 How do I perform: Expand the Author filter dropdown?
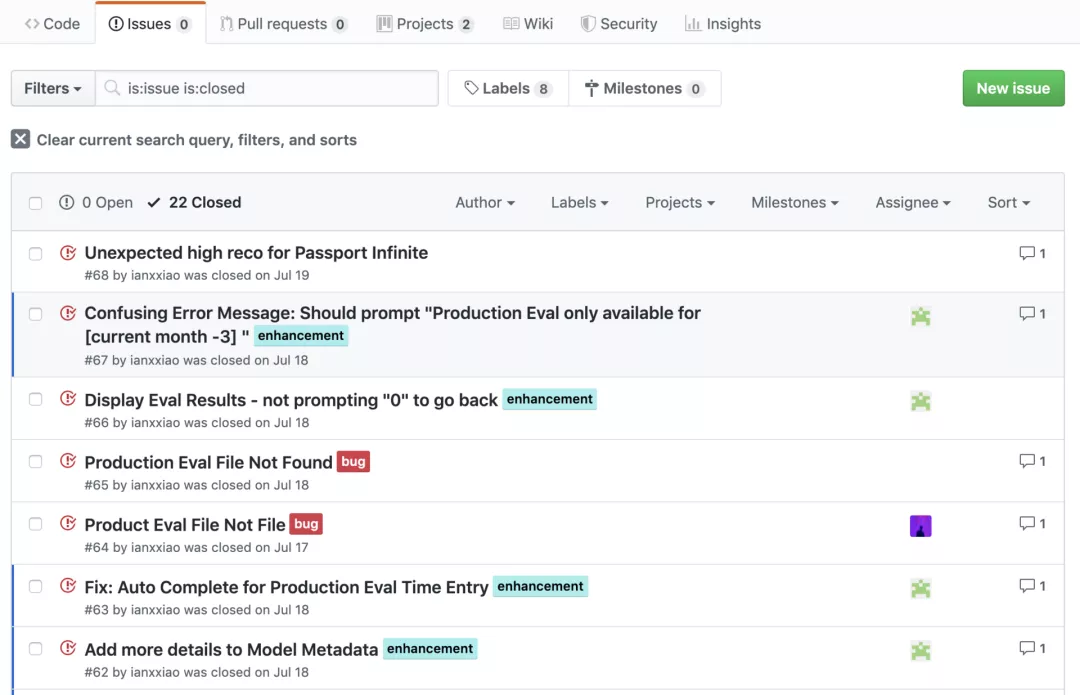coord(485,202)
